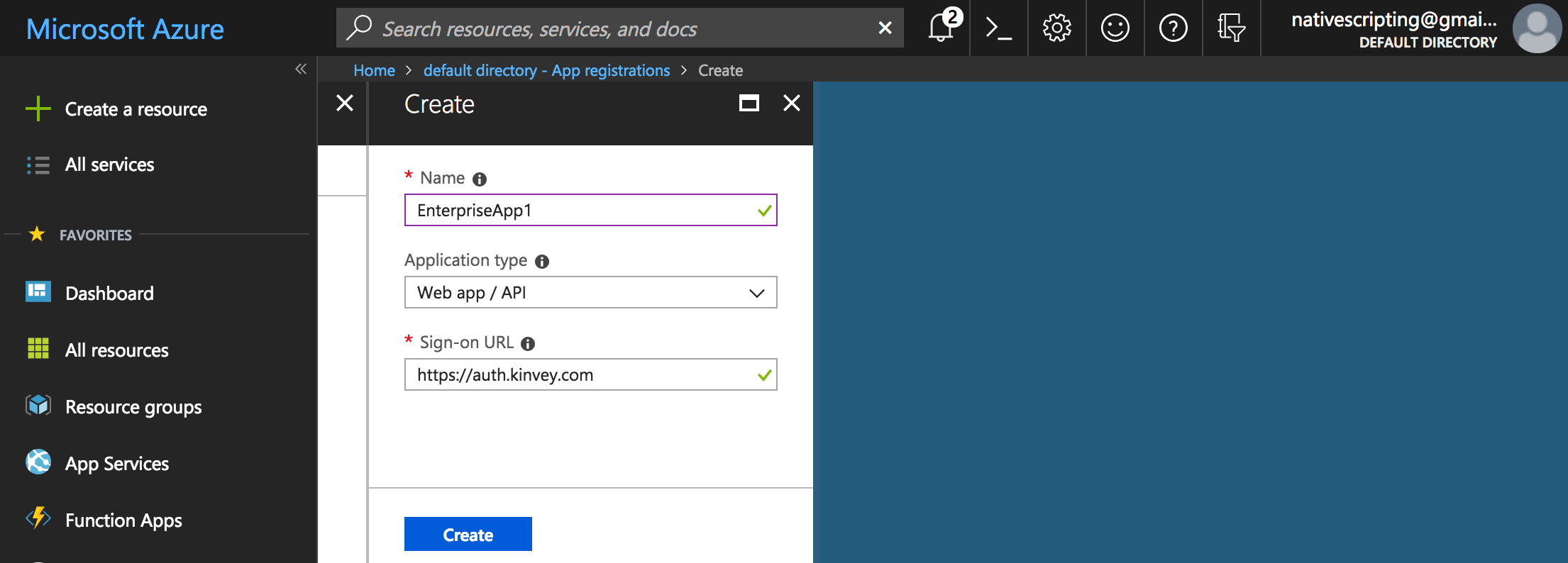Follow the Home breadcrumb link
Viewport: 1568px width, 563px height.
click(x=374, y=71)
